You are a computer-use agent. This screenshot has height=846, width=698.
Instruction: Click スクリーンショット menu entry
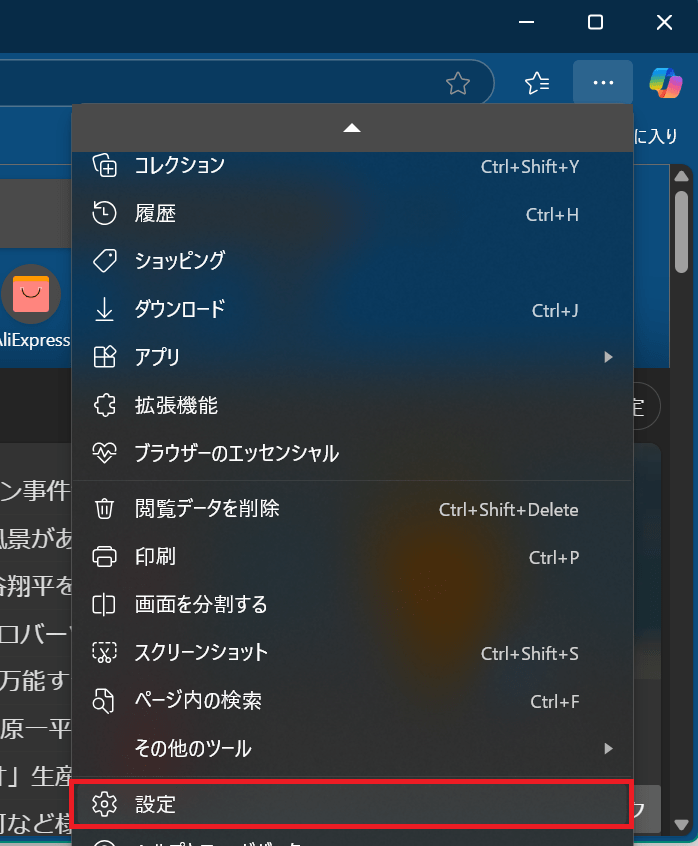[201, 653]
